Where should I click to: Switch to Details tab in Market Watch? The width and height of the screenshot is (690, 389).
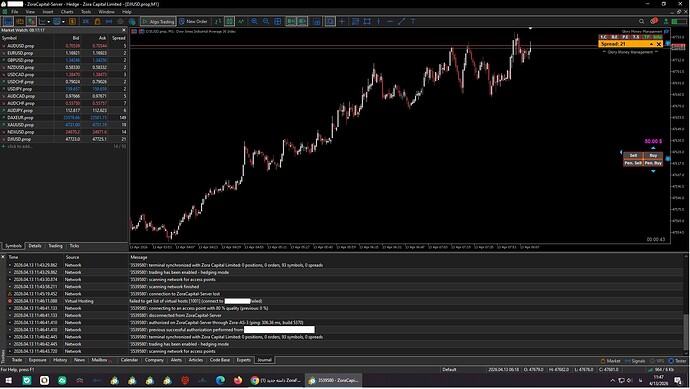pos(35,246)
